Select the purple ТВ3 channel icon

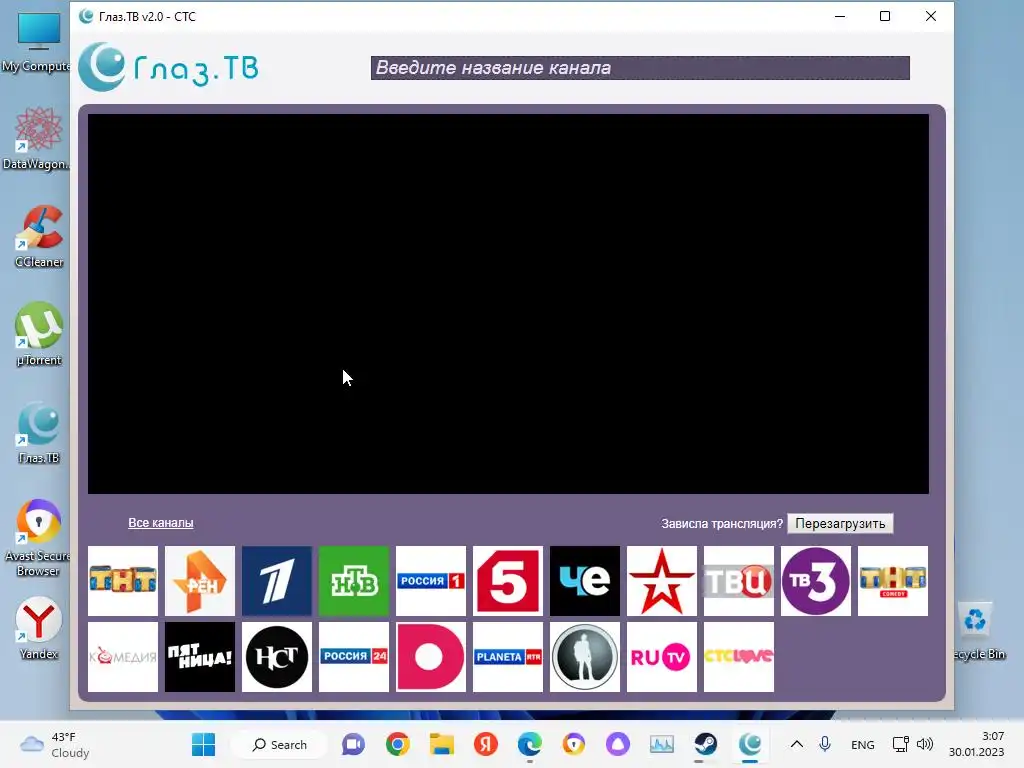pos(816,581)
